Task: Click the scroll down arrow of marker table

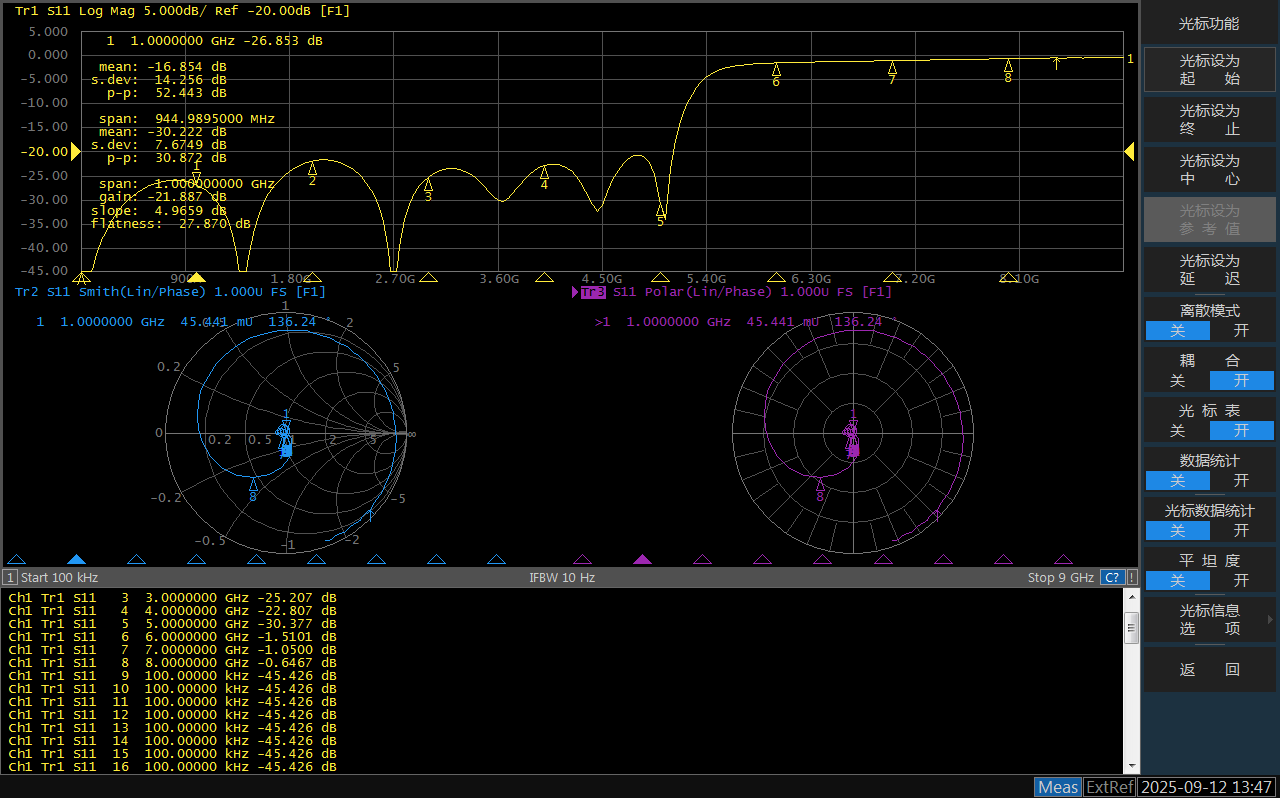Action: (1132, 765)
